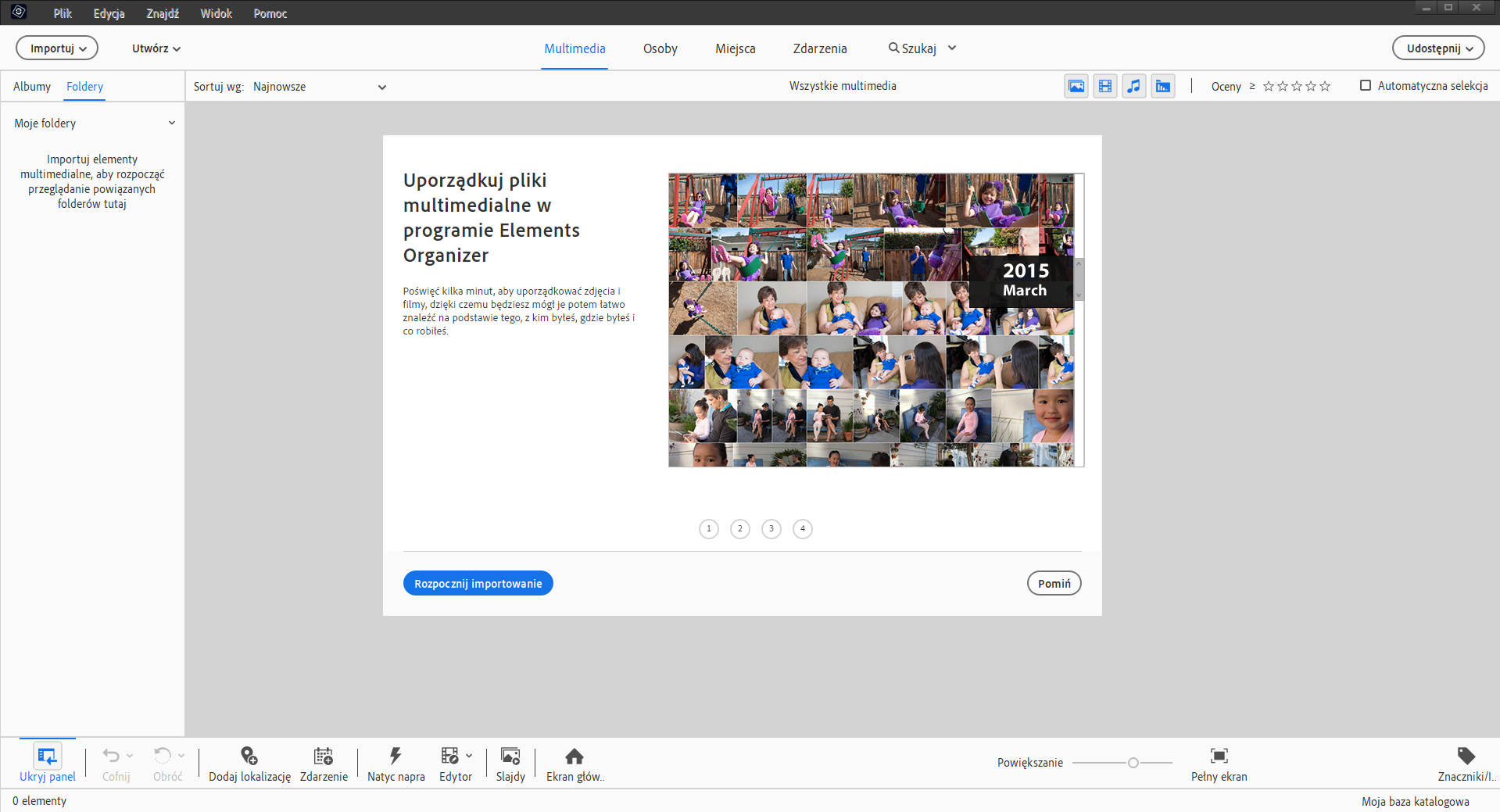Switch to the Miejsca tab
Screen dimensions: 1500x812
736,48
